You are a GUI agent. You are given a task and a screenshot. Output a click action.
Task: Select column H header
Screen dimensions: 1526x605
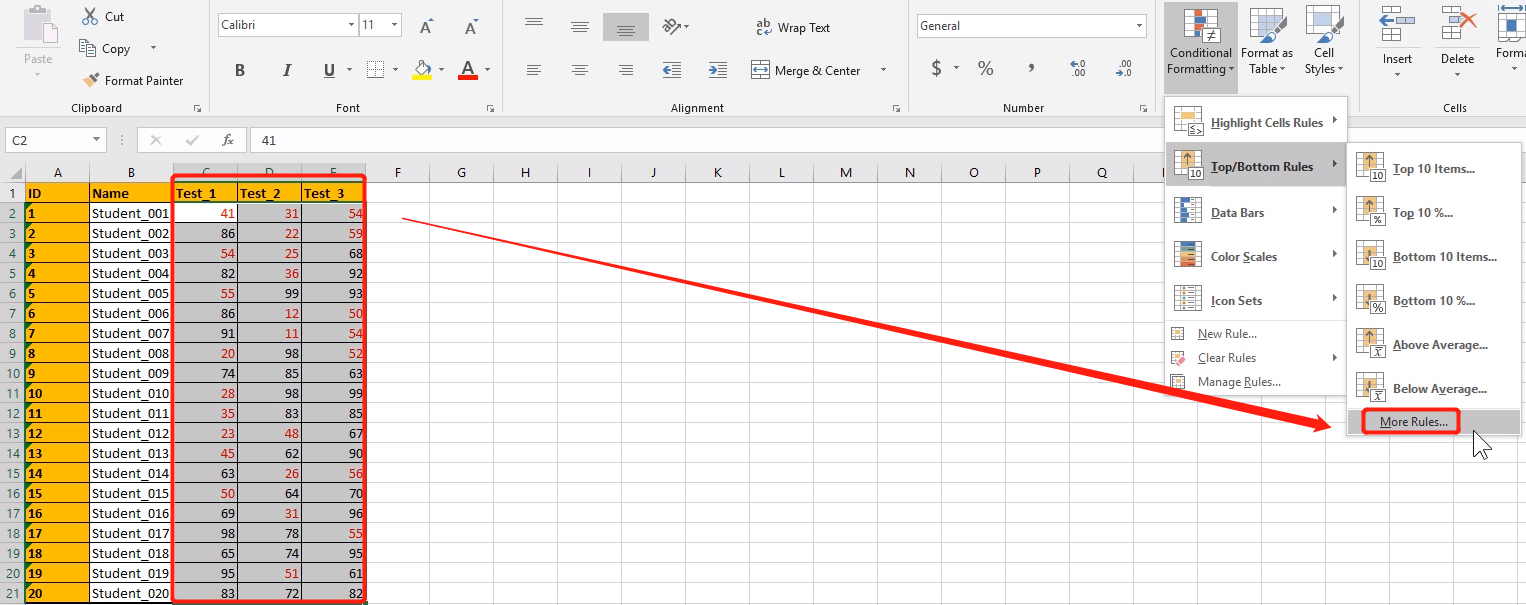click(526, 173)
